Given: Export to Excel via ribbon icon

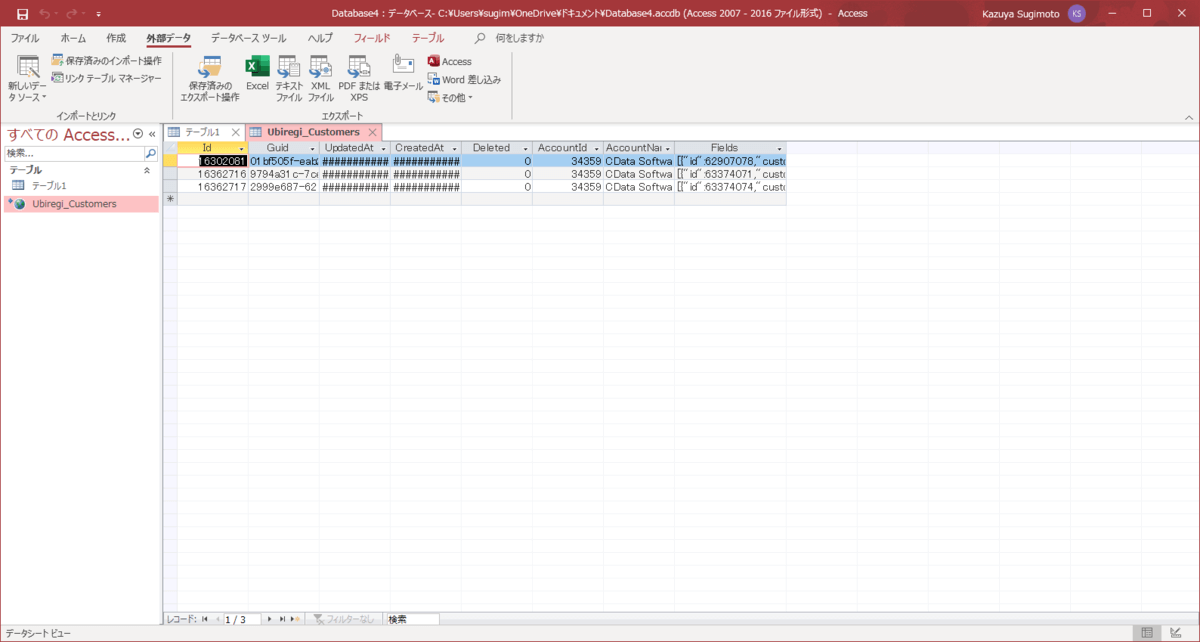Looking at the screenshot, I should pyautogui.click(x=258, y=73).
